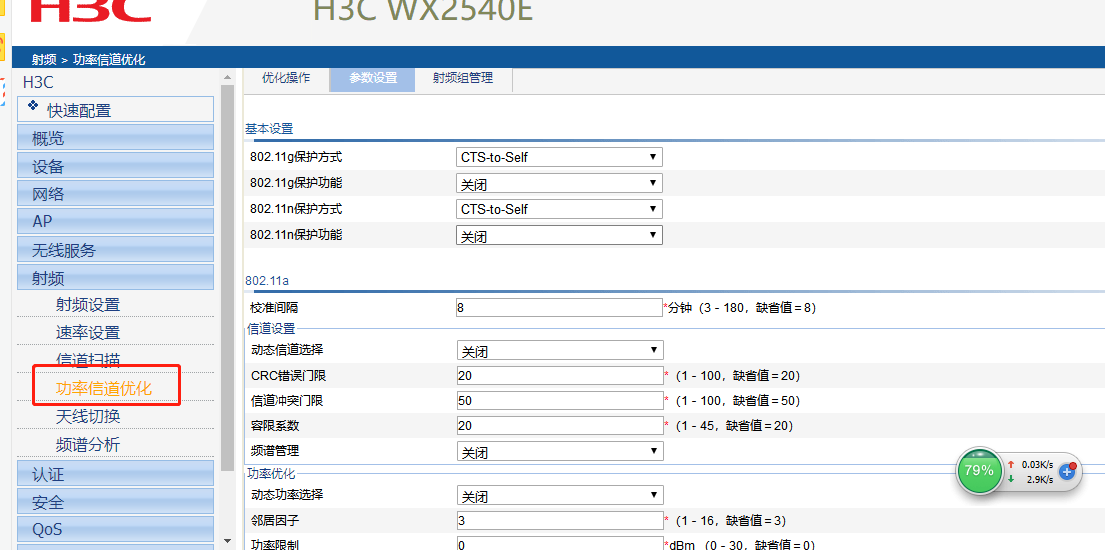Open the 动态信道选择 dropdown
The height and width of the screenshot is (550, 1105).
pyautogui.click(x=559, y=350)
